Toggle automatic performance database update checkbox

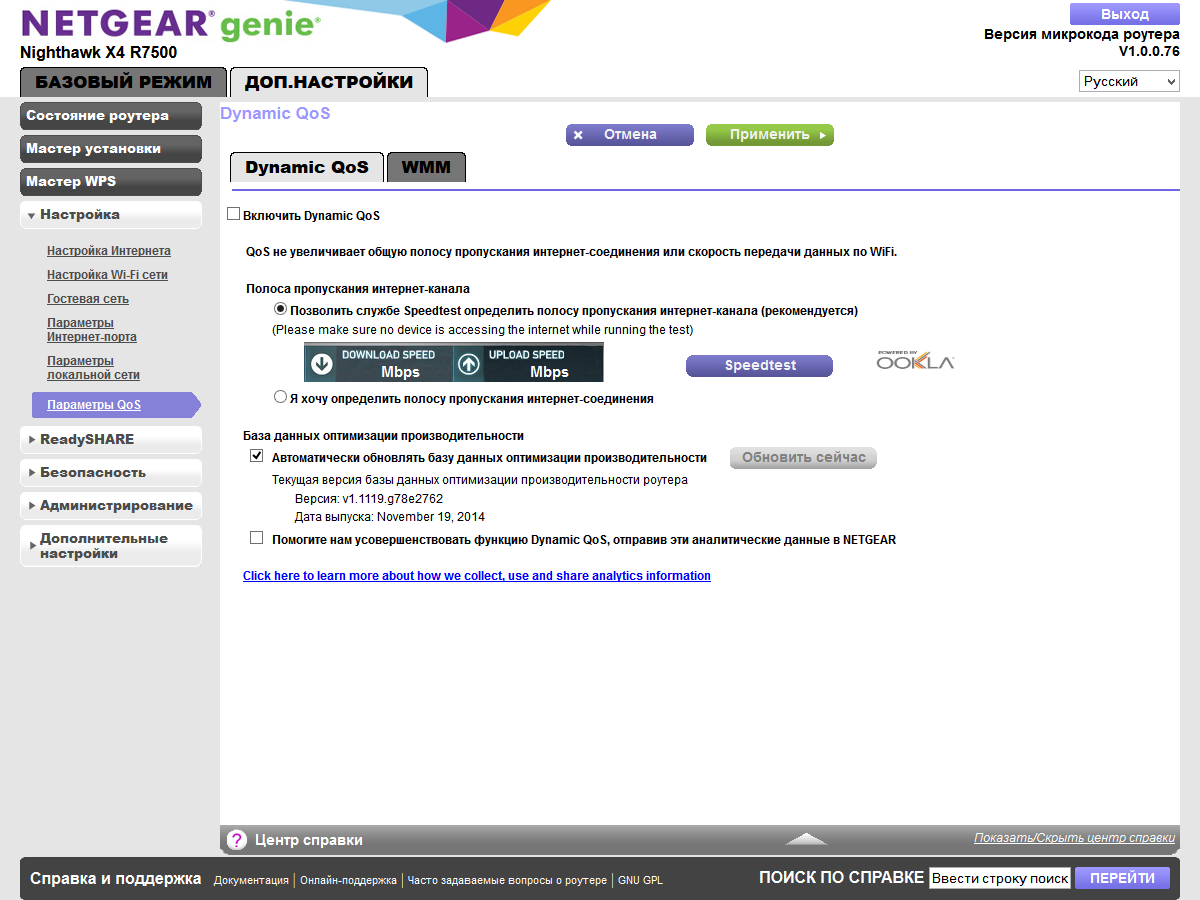pyautogui.click(x=257, y=457)
